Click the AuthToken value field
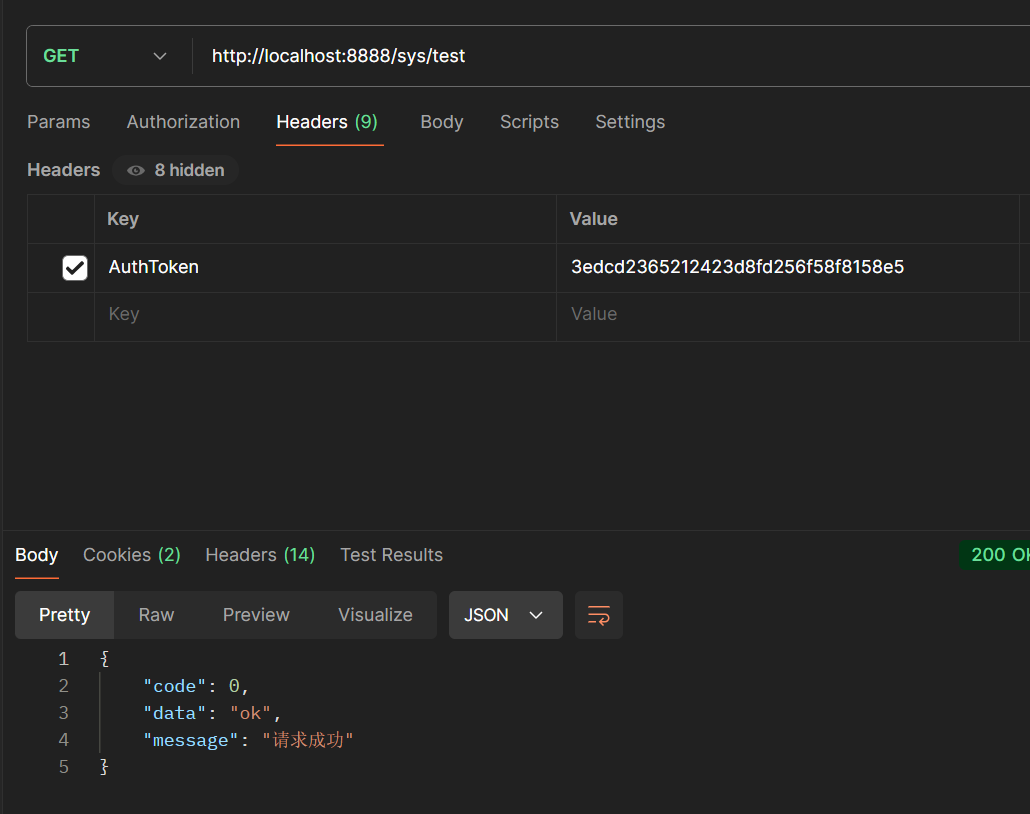 [787, 267]
